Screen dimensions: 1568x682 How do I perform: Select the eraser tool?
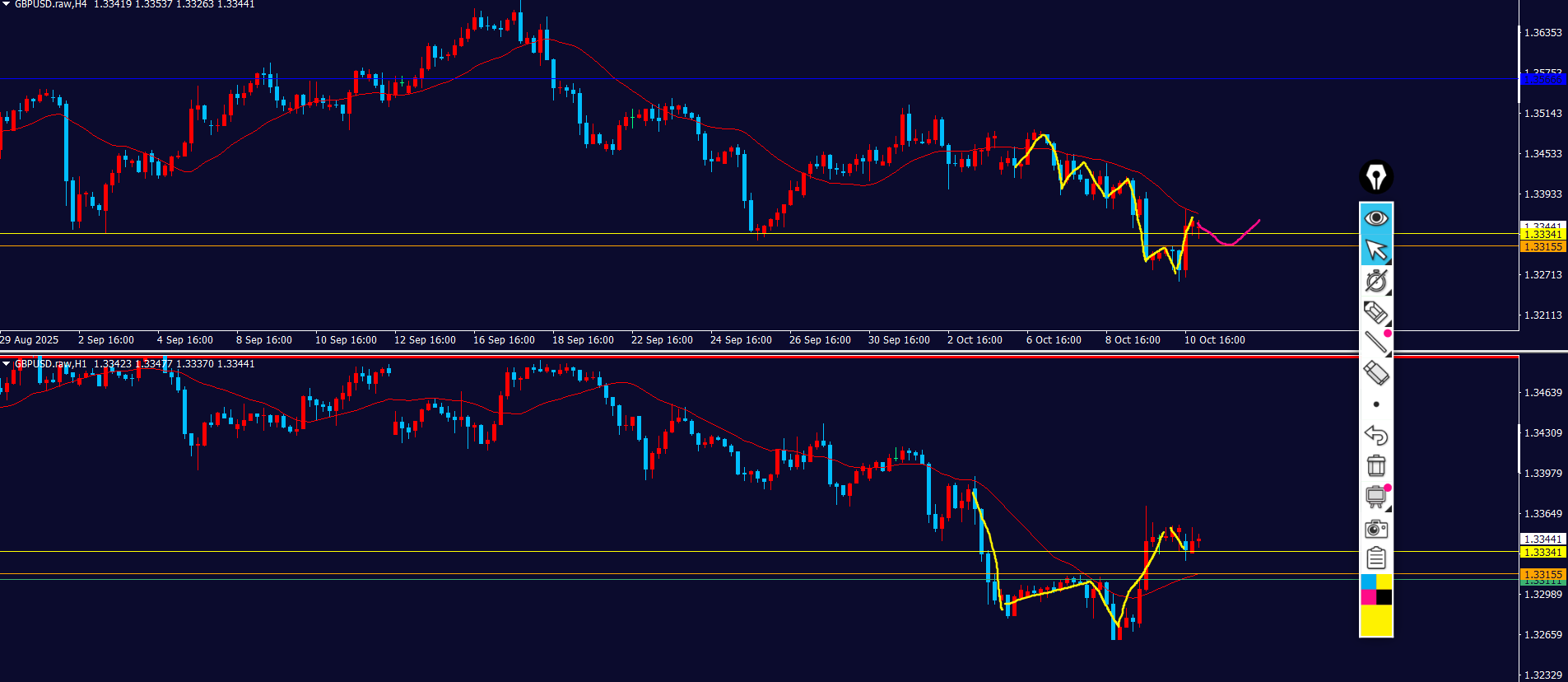(1375, 373)
